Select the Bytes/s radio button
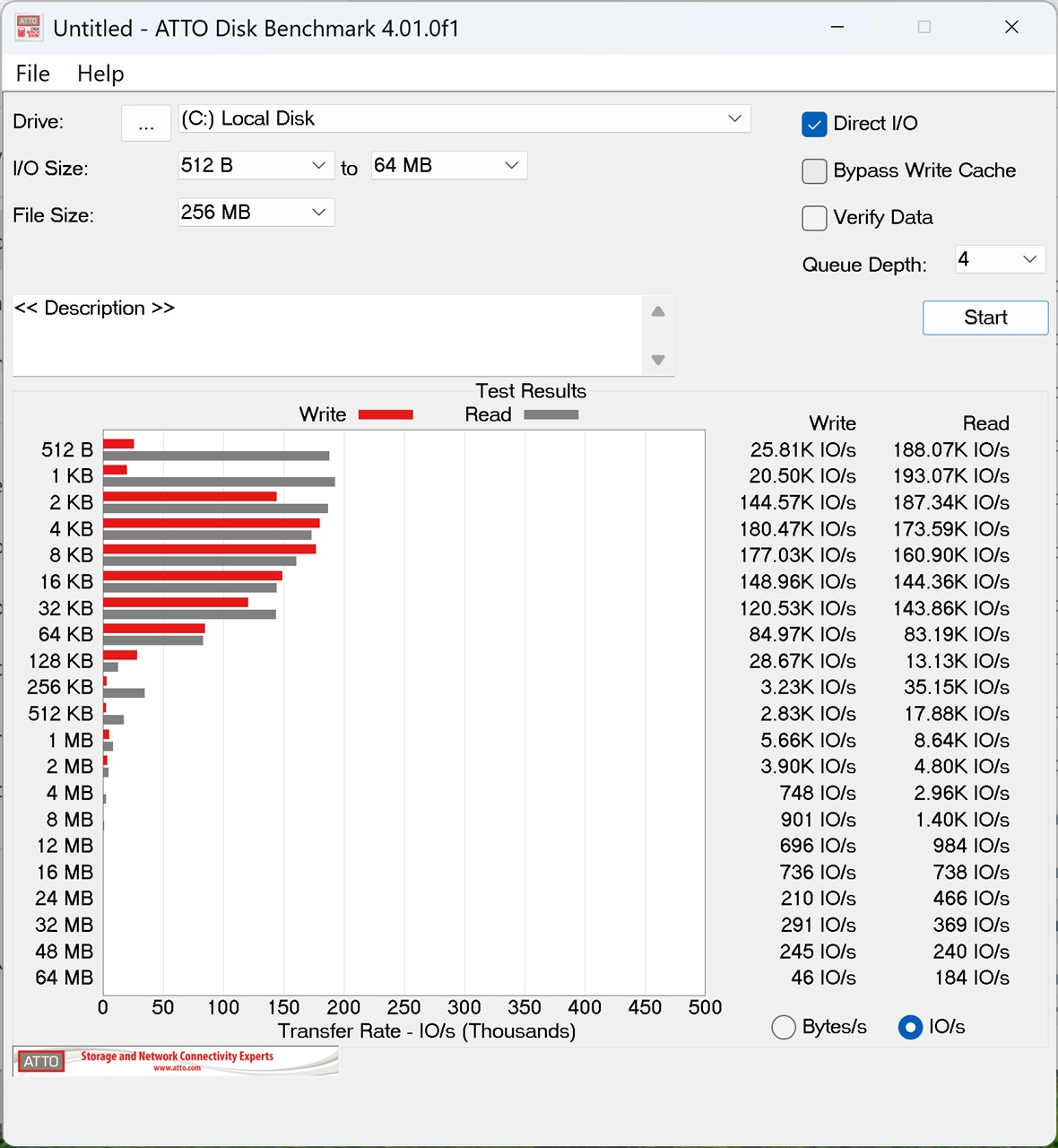Screen dimensions: 1058x1148 [x=784, y=1027]
